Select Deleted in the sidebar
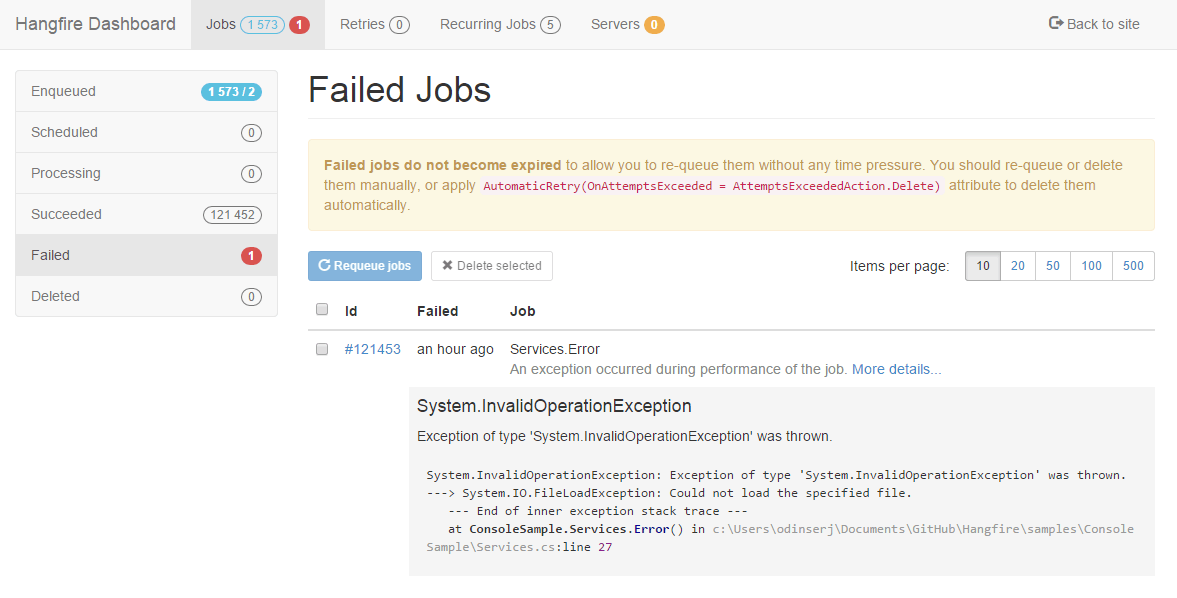The height and width of the screenshot is (598, 1177). 146,296
